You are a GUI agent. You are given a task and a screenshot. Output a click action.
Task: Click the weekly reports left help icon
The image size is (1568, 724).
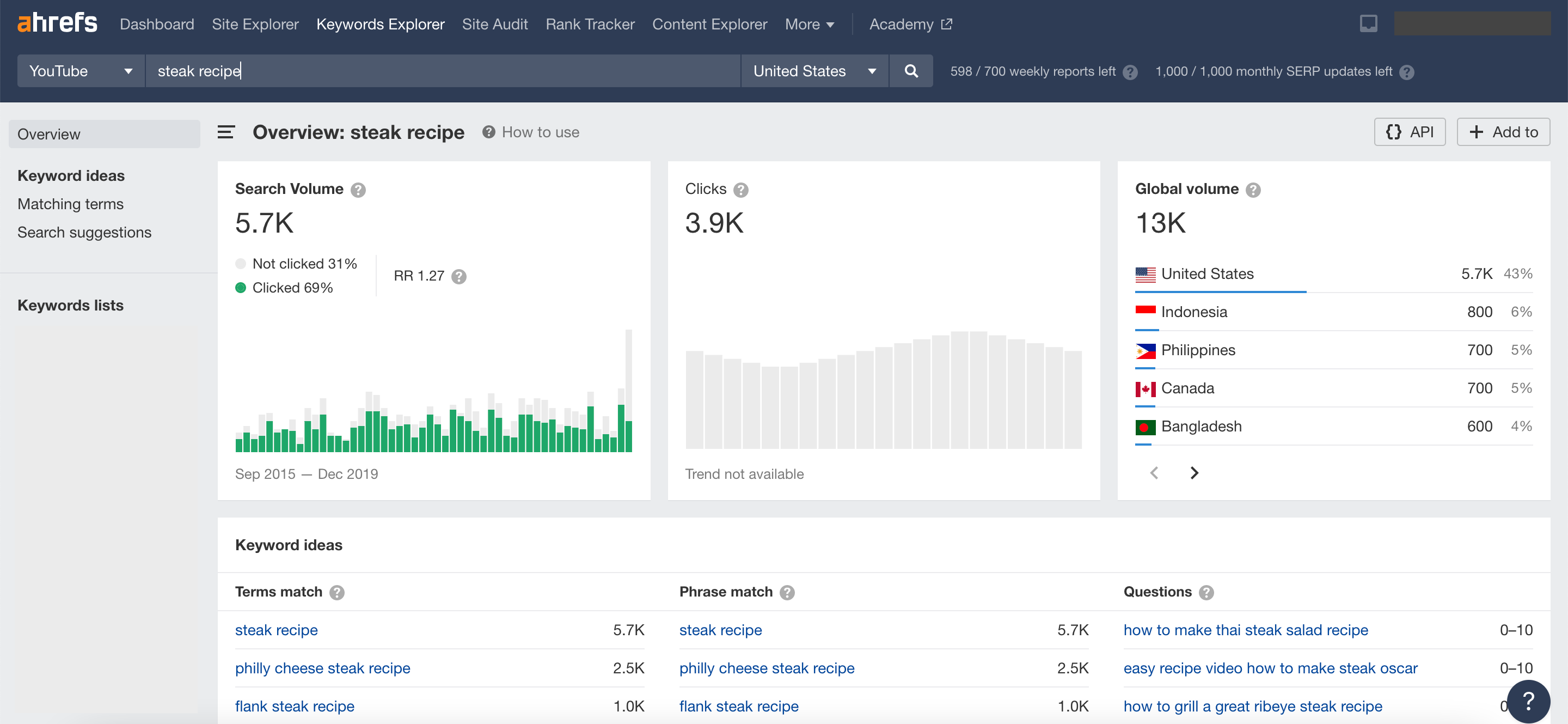click(1130, 72)
